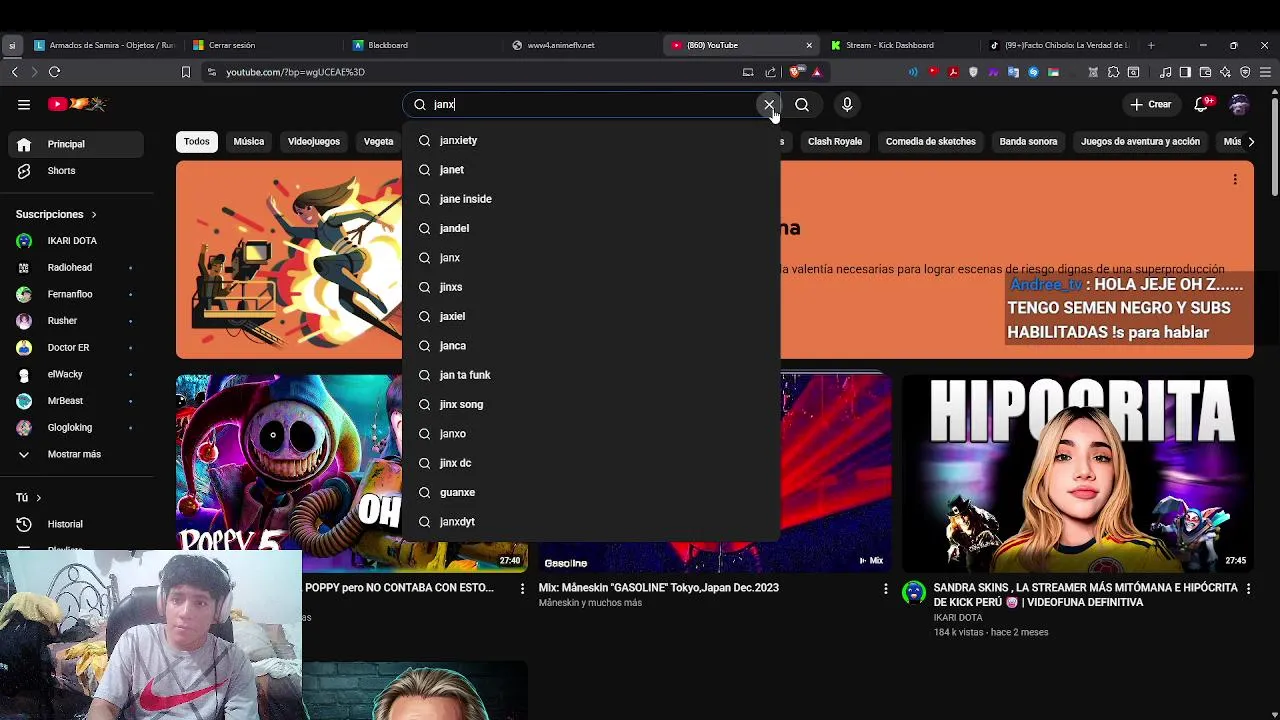Select Comedia de sketches chip

click(931, 141)
